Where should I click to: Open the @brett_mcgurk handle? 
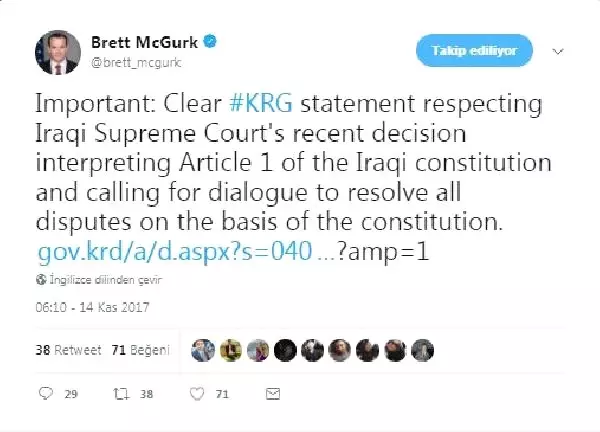pos(136,63)
